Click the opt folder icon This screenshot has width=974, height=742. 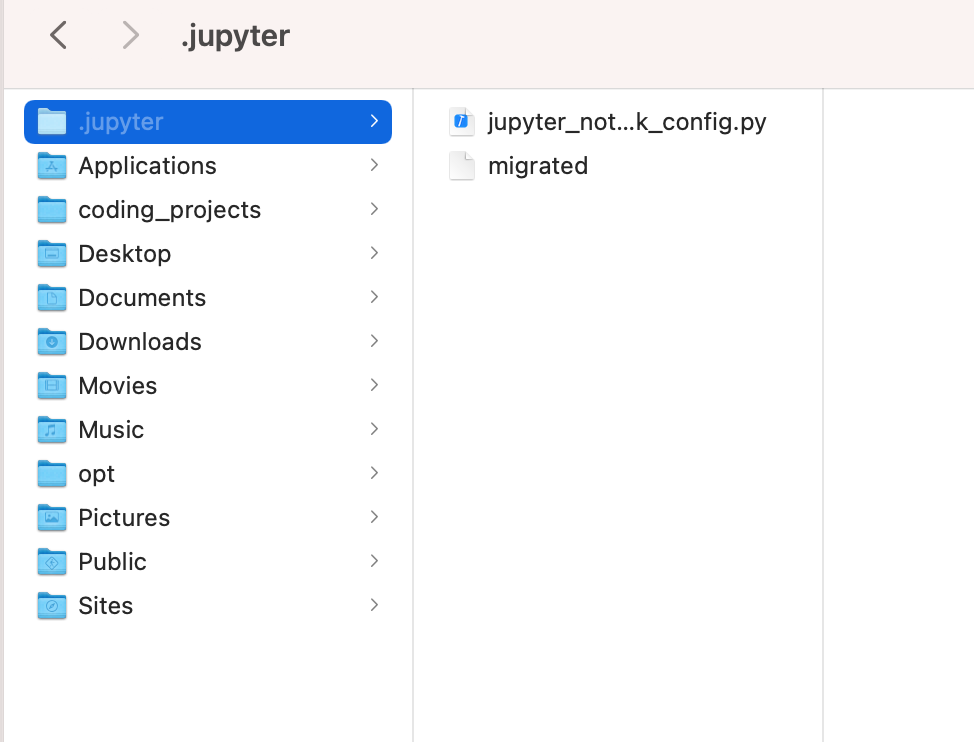point(52,474)
